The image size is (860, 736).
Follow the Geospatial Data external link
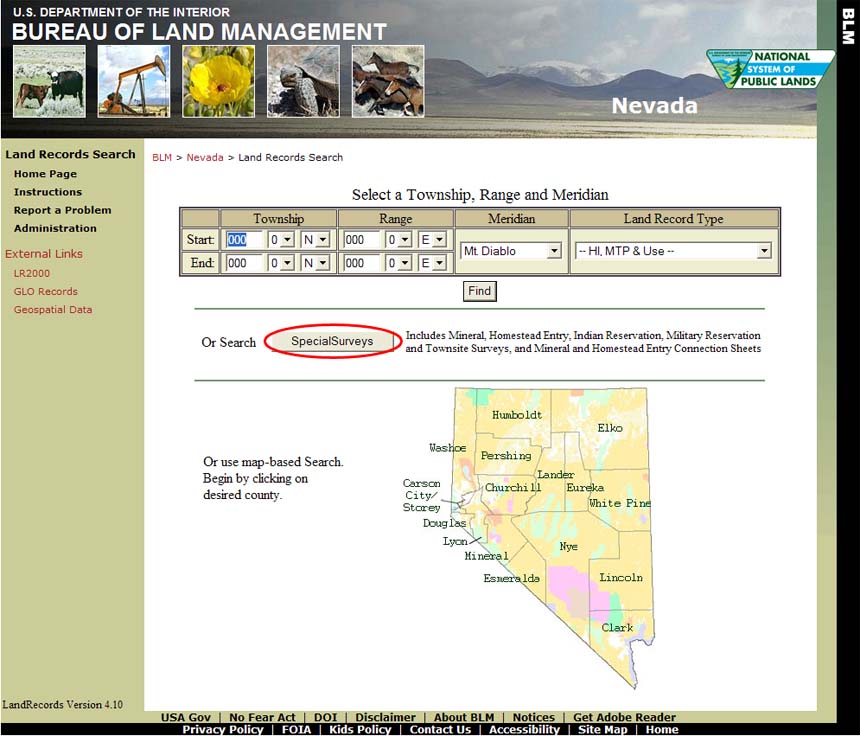[53, 309]
